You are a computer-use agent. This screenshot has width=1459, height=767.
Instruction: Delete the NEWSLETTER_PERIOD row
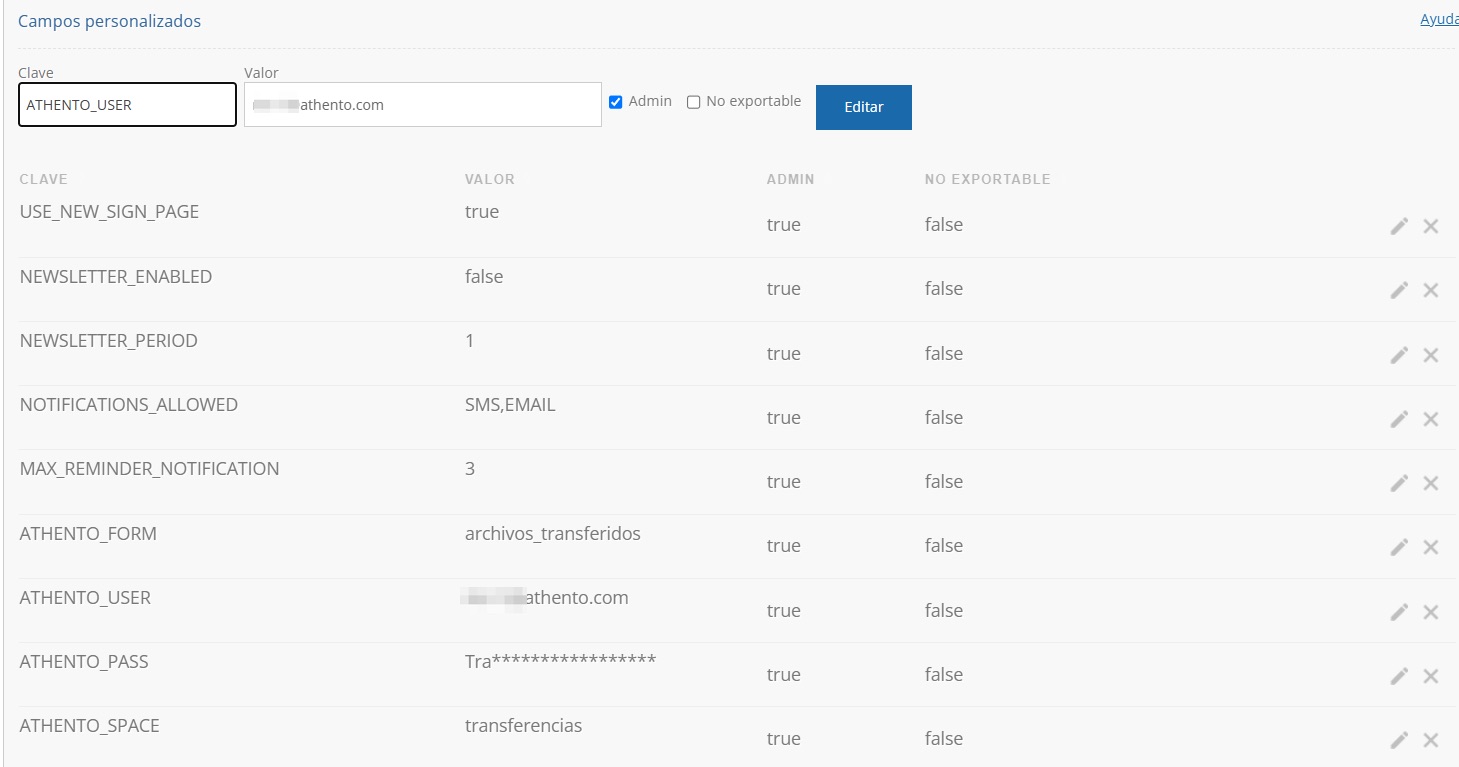(x=1431, y=355)
